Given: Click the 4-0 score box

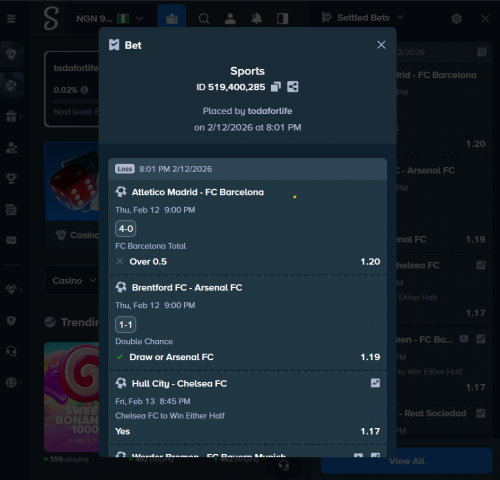Looking at the screenshot, I should 126,229.
